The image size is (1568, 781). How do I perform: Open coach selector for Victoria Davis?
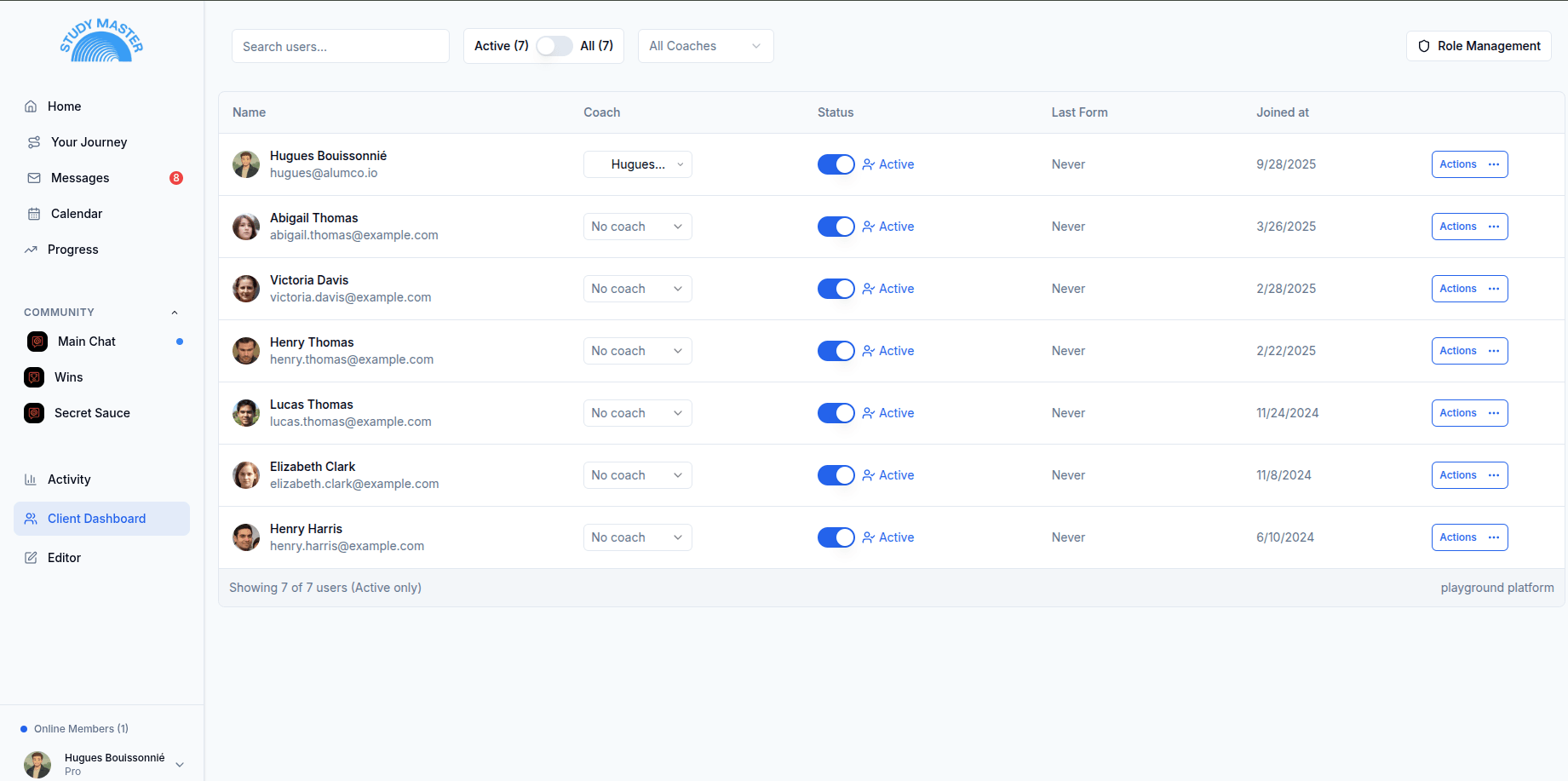click(637, 288)
